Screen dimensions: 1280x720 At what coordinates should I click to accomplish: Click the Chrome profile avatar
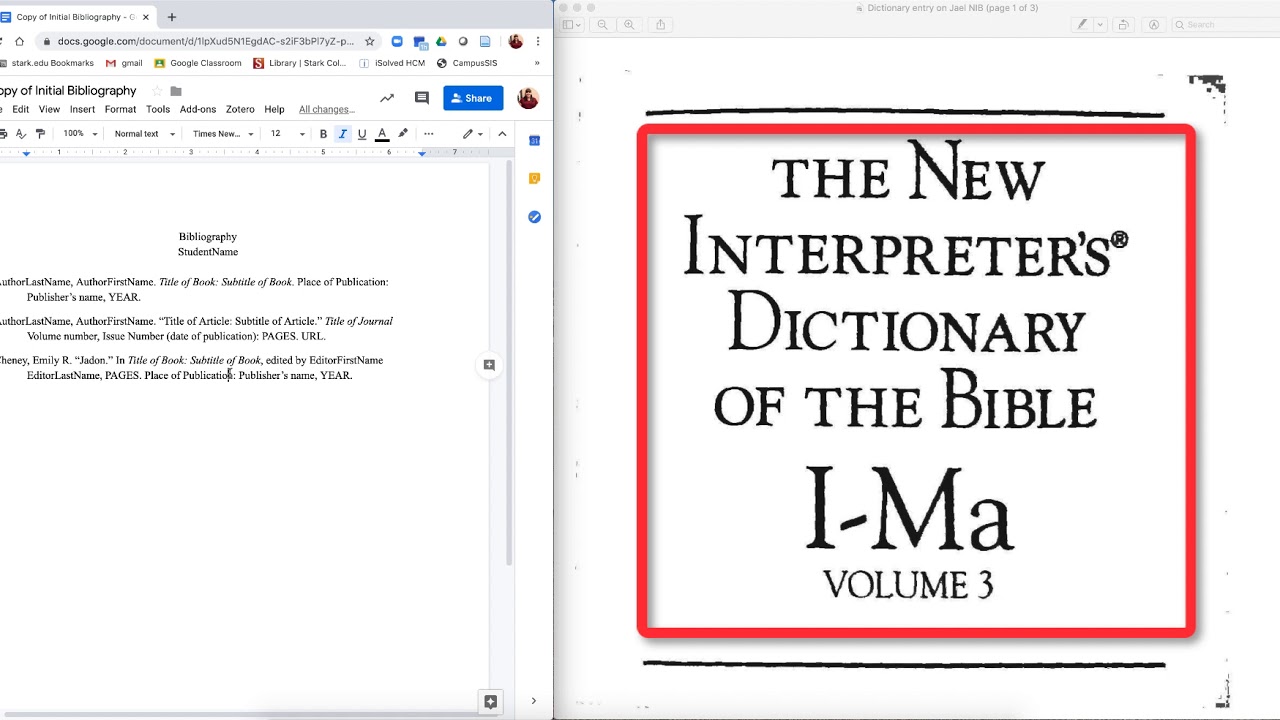point(516,41)
